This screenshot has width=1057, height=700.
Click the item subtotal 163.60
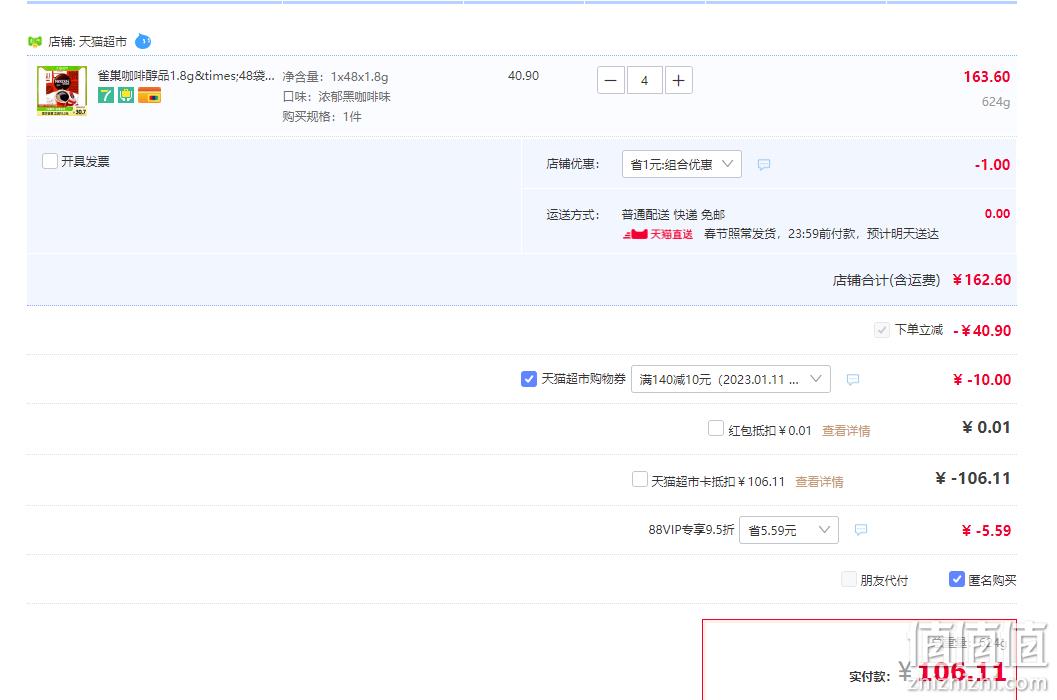tap(986, 77)
